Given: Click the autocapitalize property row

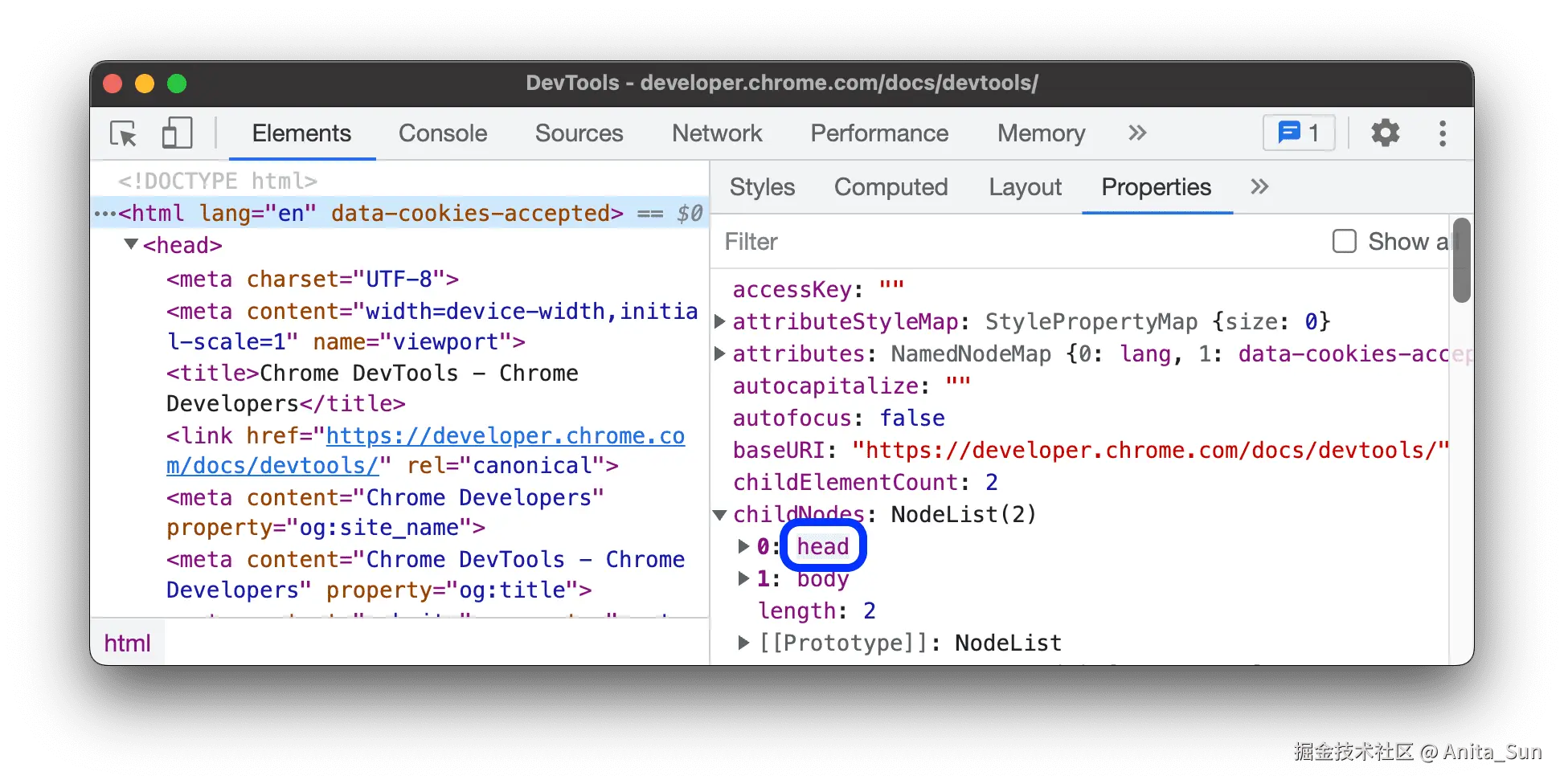Looking at the screenshot, I should pos(852,386).
